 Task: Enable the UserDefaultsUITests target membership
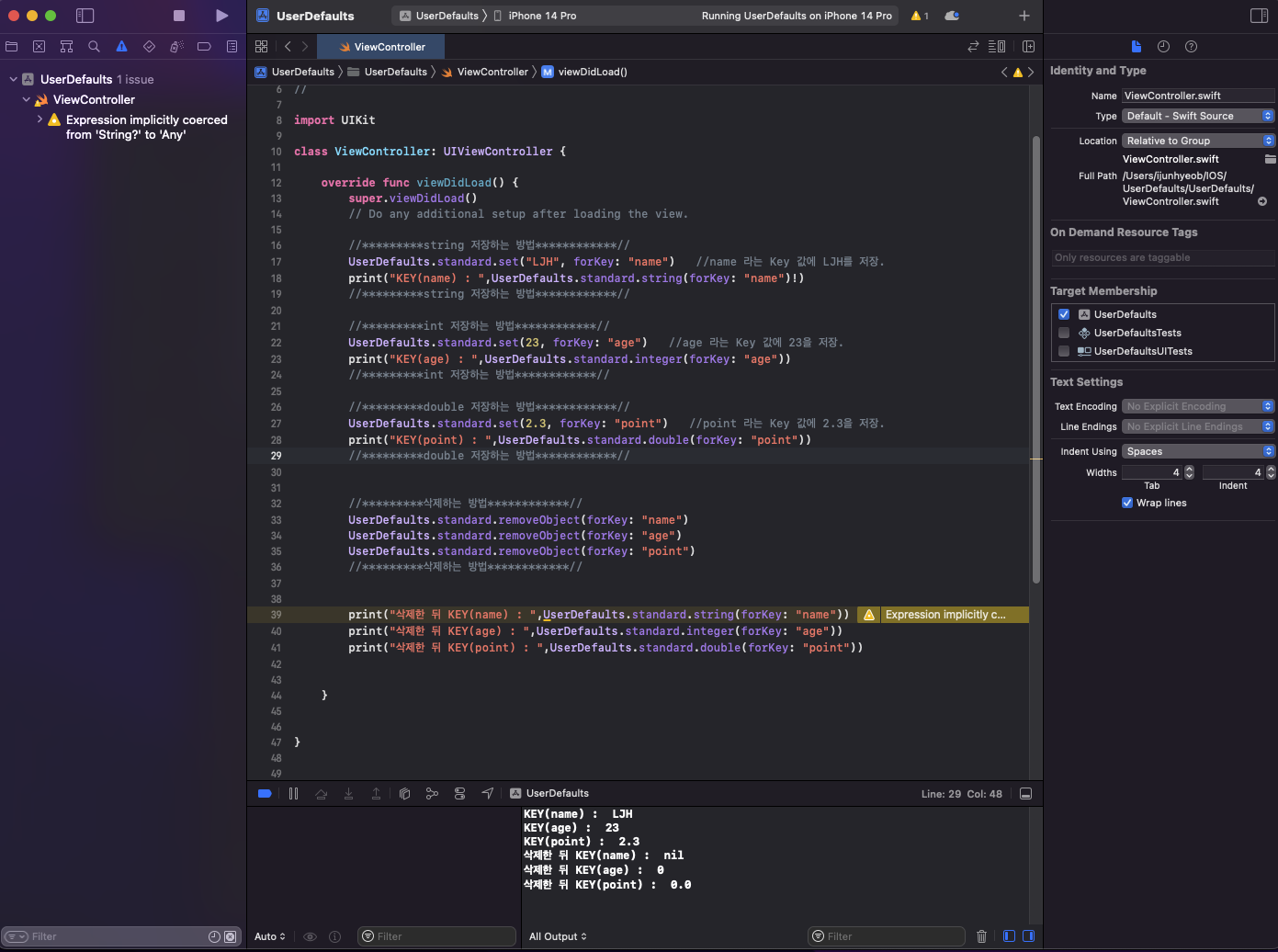point(1064,351)
